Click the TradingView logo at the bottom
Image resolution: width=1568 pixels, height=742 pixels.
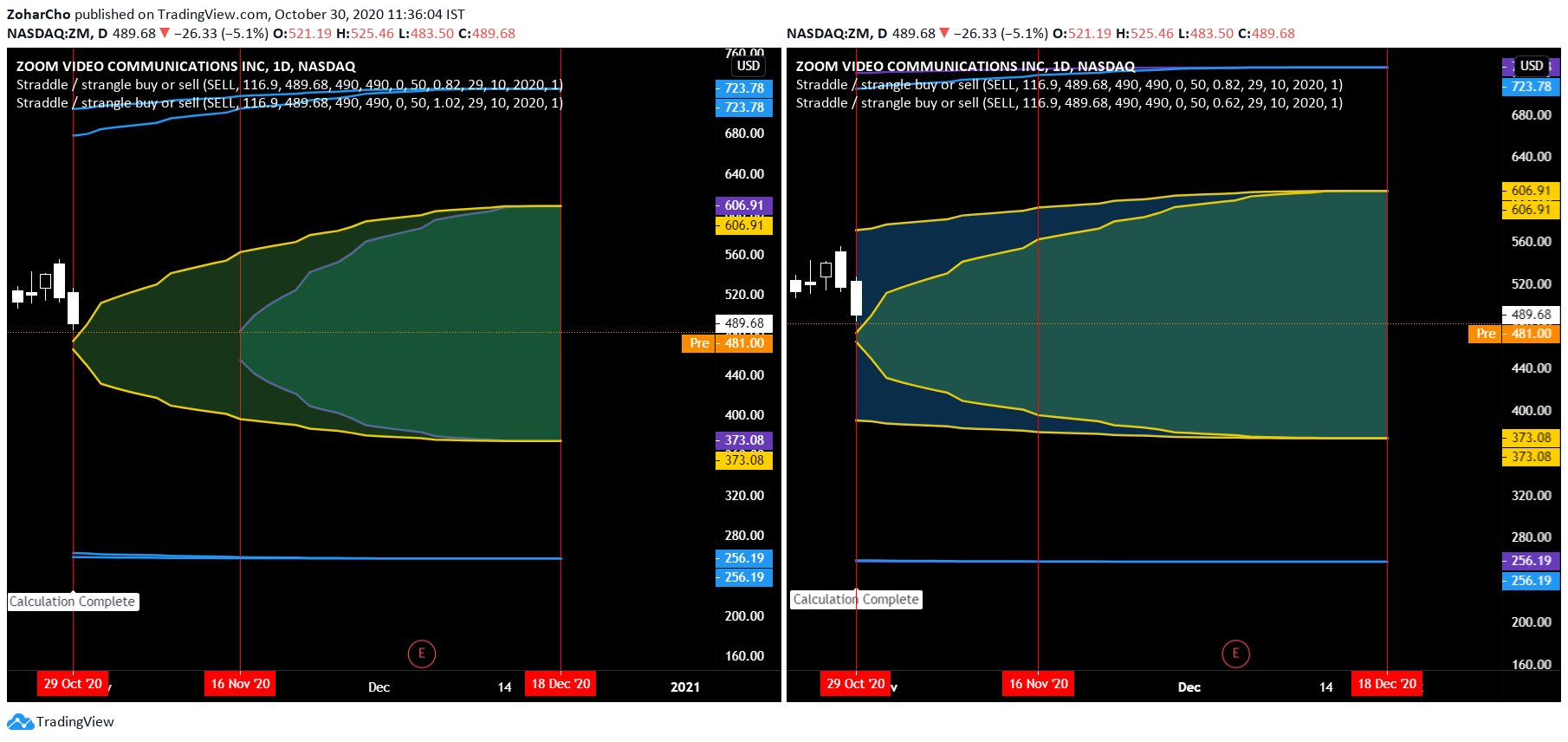coord(61,721)
